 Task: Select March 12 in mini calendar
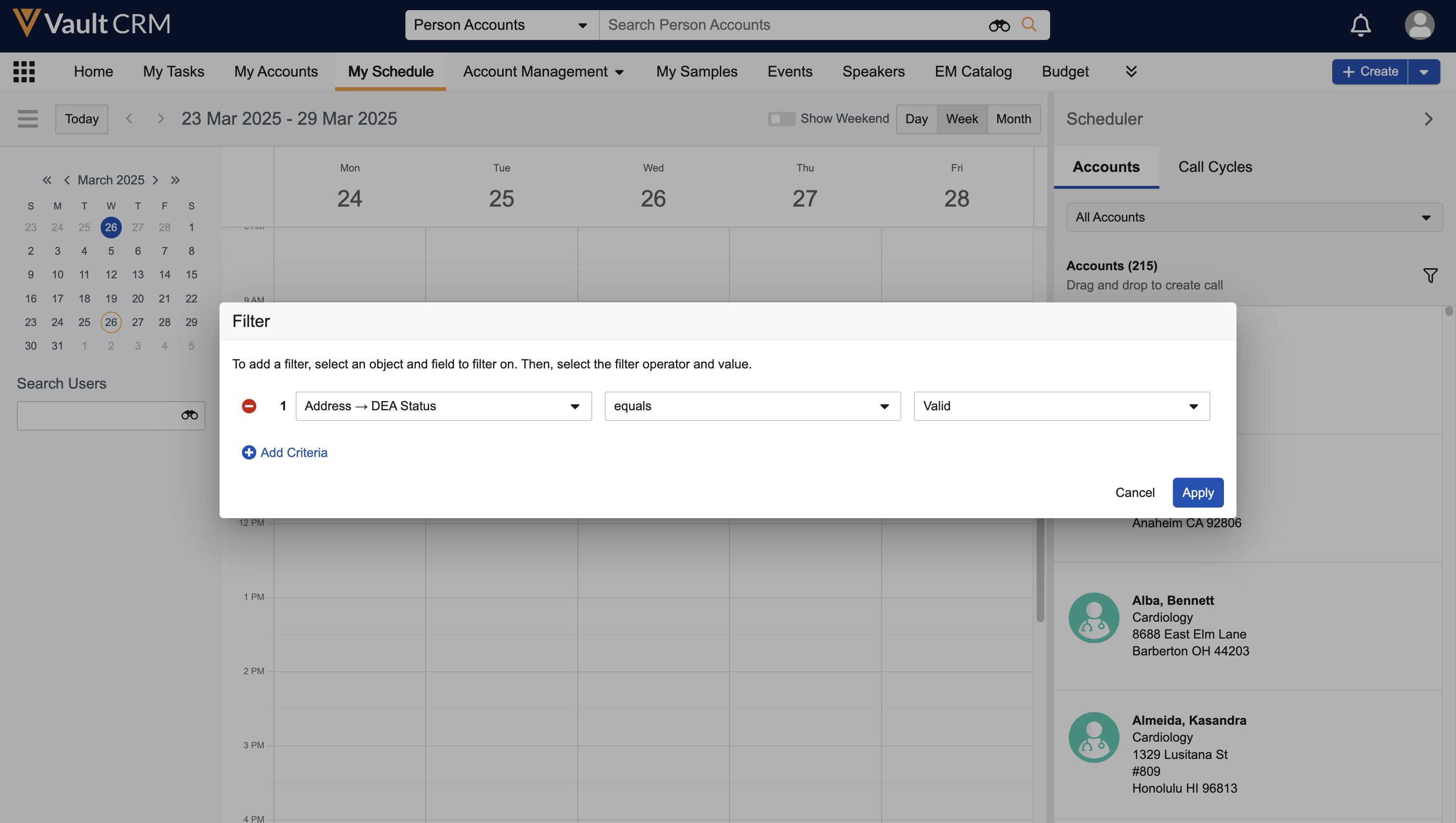(x=111, y=274)
